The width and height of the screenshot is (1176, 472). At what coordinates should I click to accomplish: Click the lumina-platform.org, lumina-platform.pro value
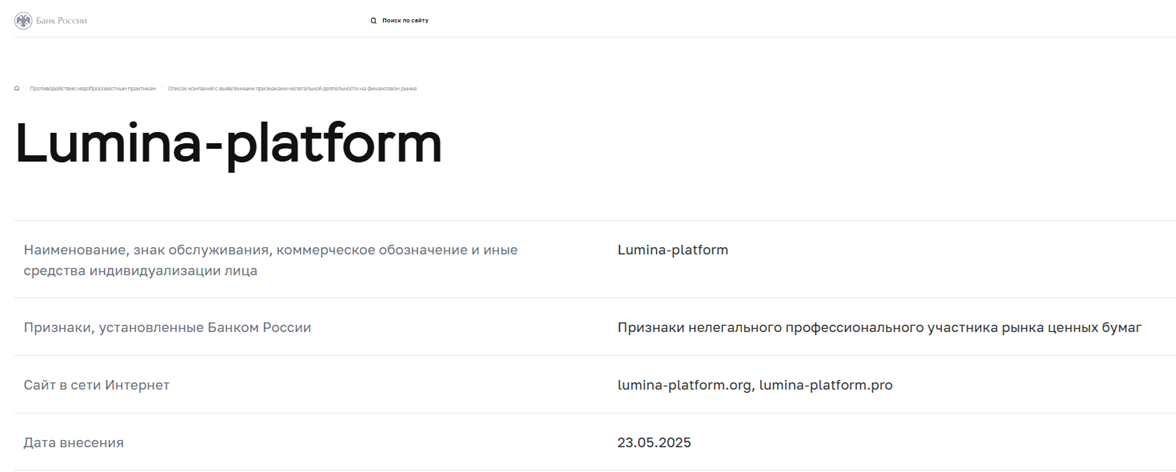pyautogui.click(x=755, y=386)
